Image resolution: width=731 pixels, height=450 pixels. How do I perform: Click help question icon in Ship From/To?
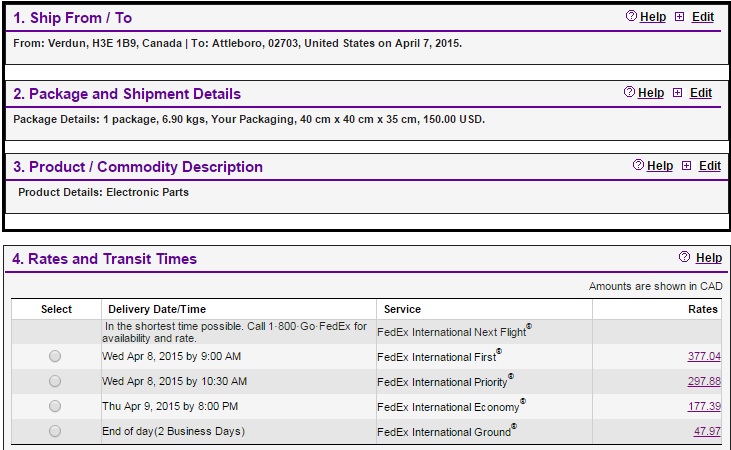[631, 16]
